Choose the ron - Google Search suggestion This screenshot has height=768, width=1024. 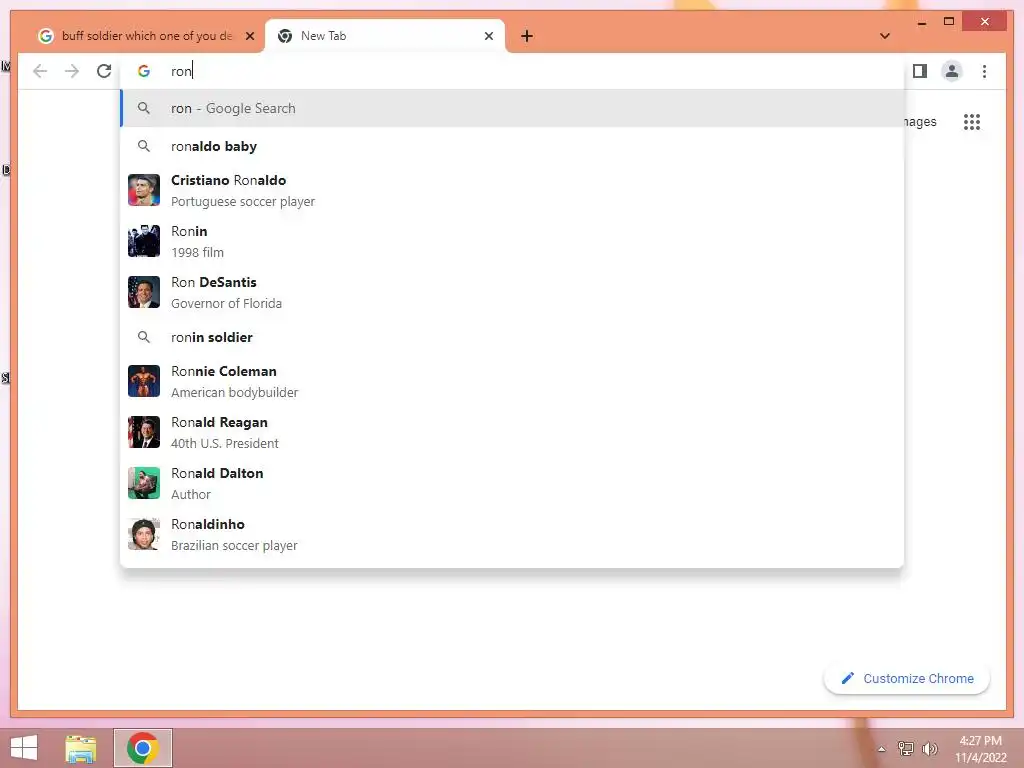[x=512, y=108]
